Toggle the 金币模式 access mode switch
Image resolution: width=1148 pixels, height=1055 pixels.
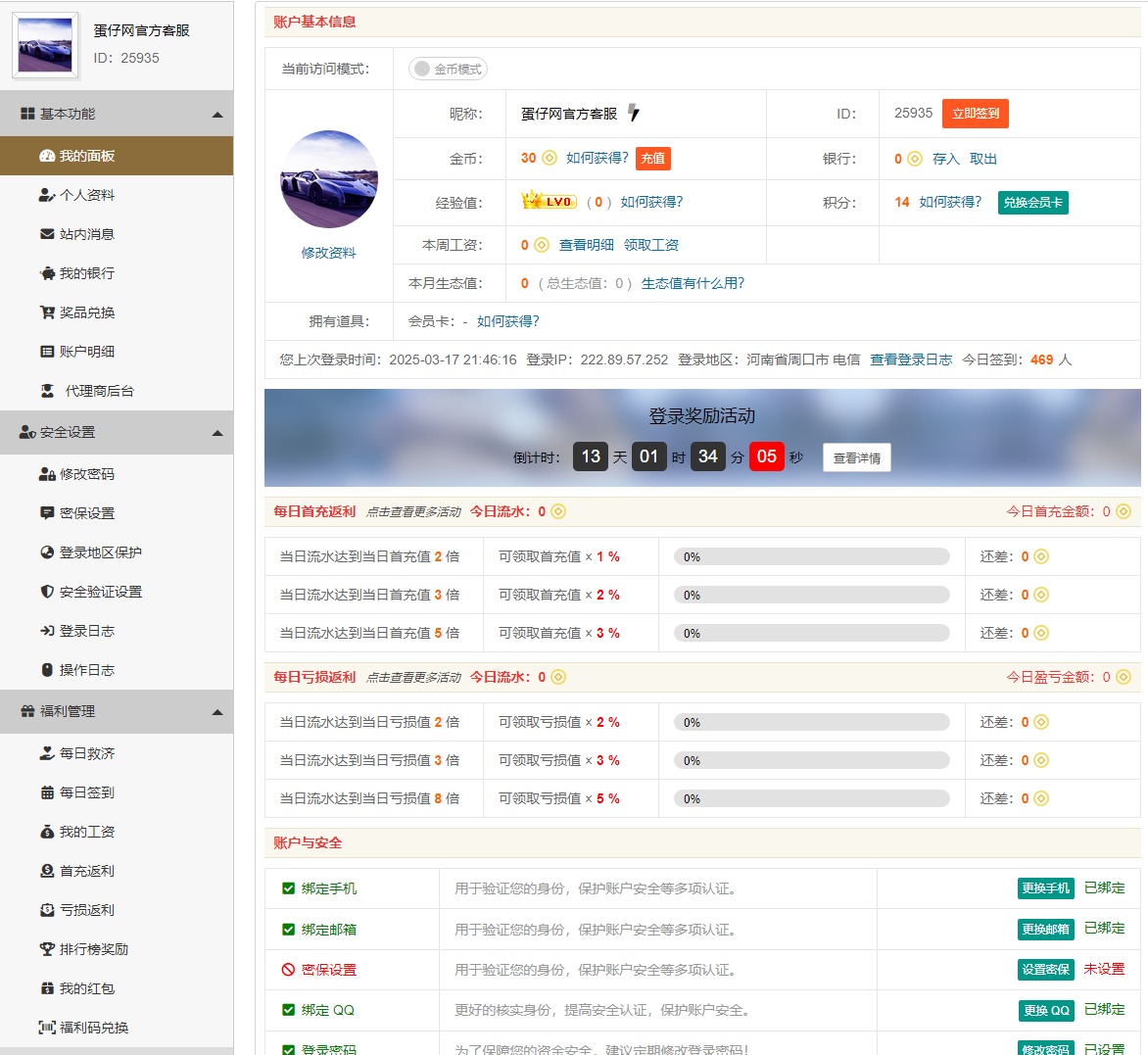[x=448, y=69]
